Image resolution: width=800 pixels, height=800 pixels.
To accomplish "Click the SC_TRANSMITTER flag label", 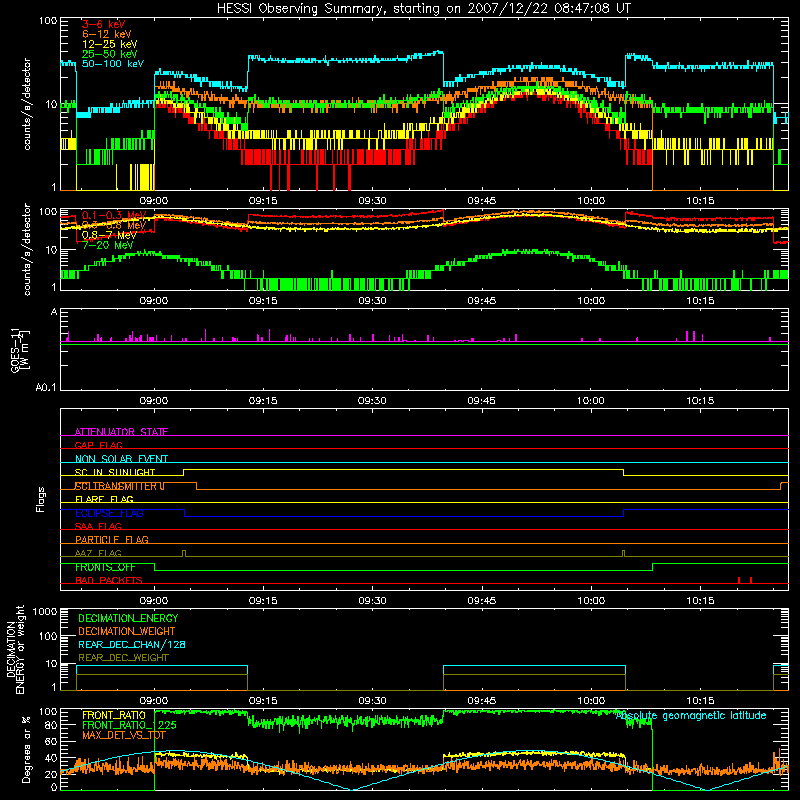I will click(119, 486).
